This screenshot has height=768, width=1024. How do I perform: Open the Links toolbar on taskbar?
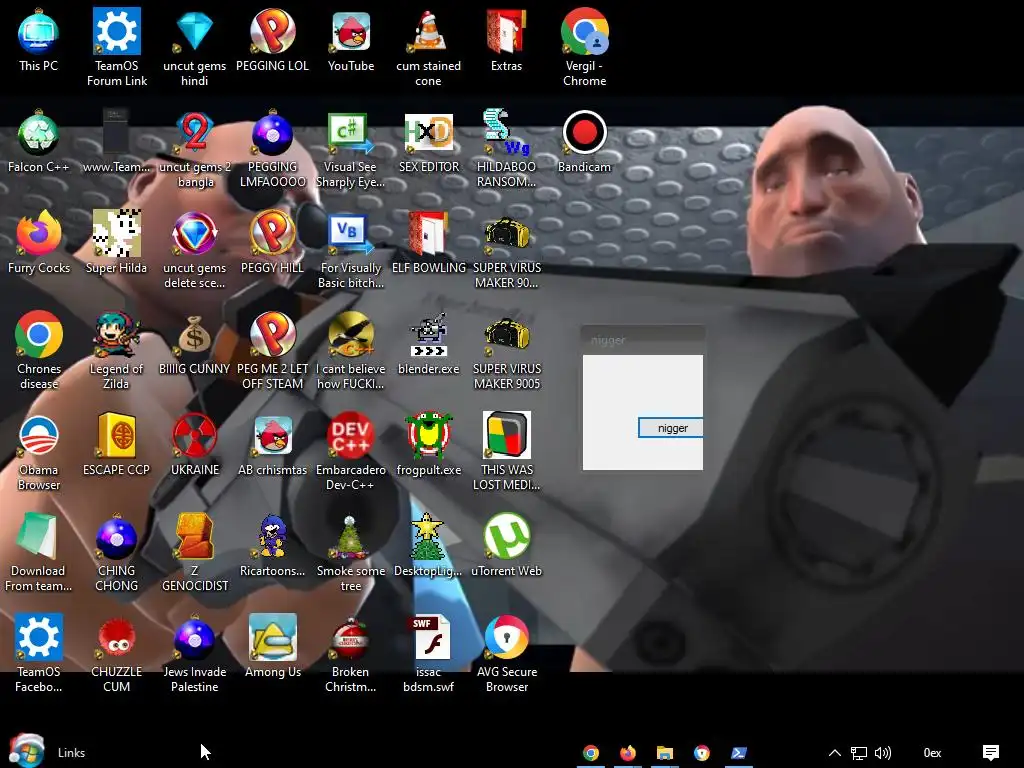[71, 753]
